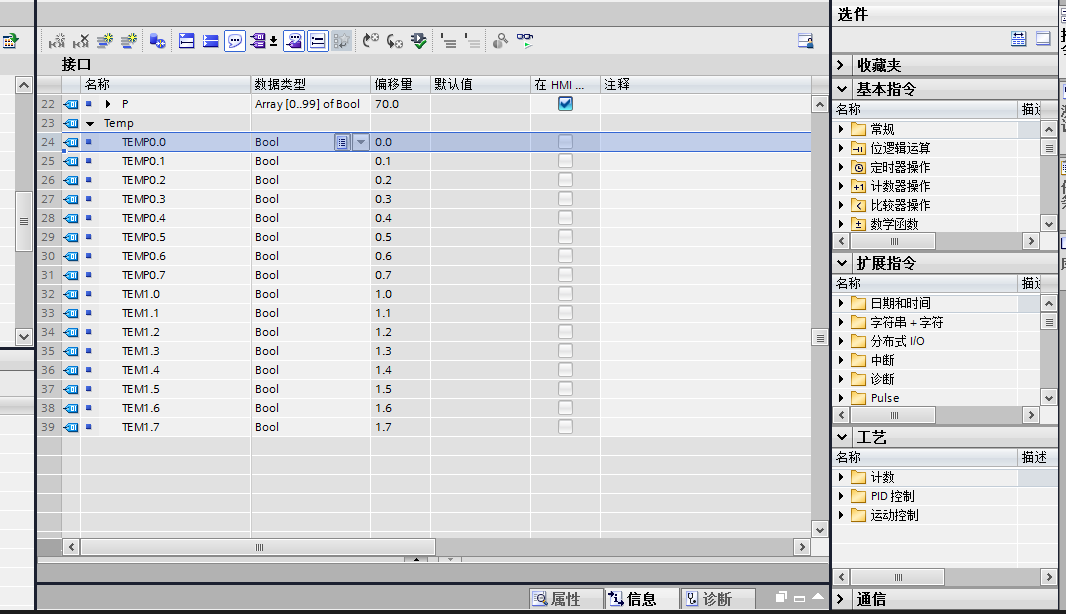Click the open all networks icon
1066x614 pixels.
coord(187,41)
